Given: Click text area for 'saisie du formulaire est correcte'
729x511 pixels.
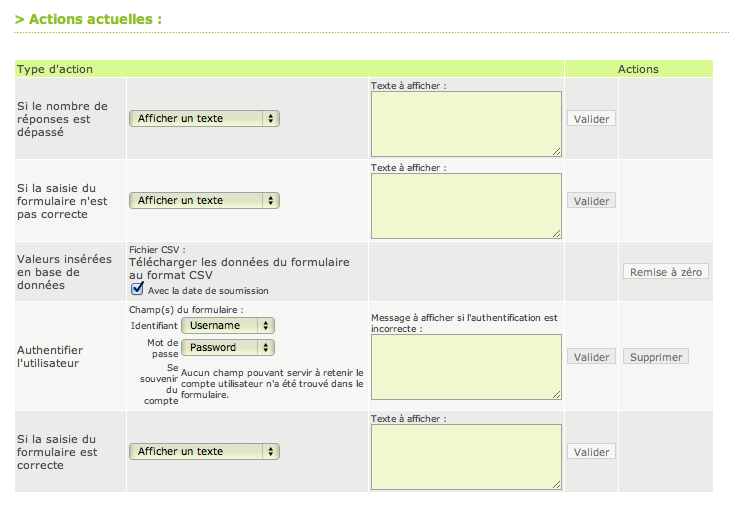Looking at the screenshot, I should coord(465,456).
